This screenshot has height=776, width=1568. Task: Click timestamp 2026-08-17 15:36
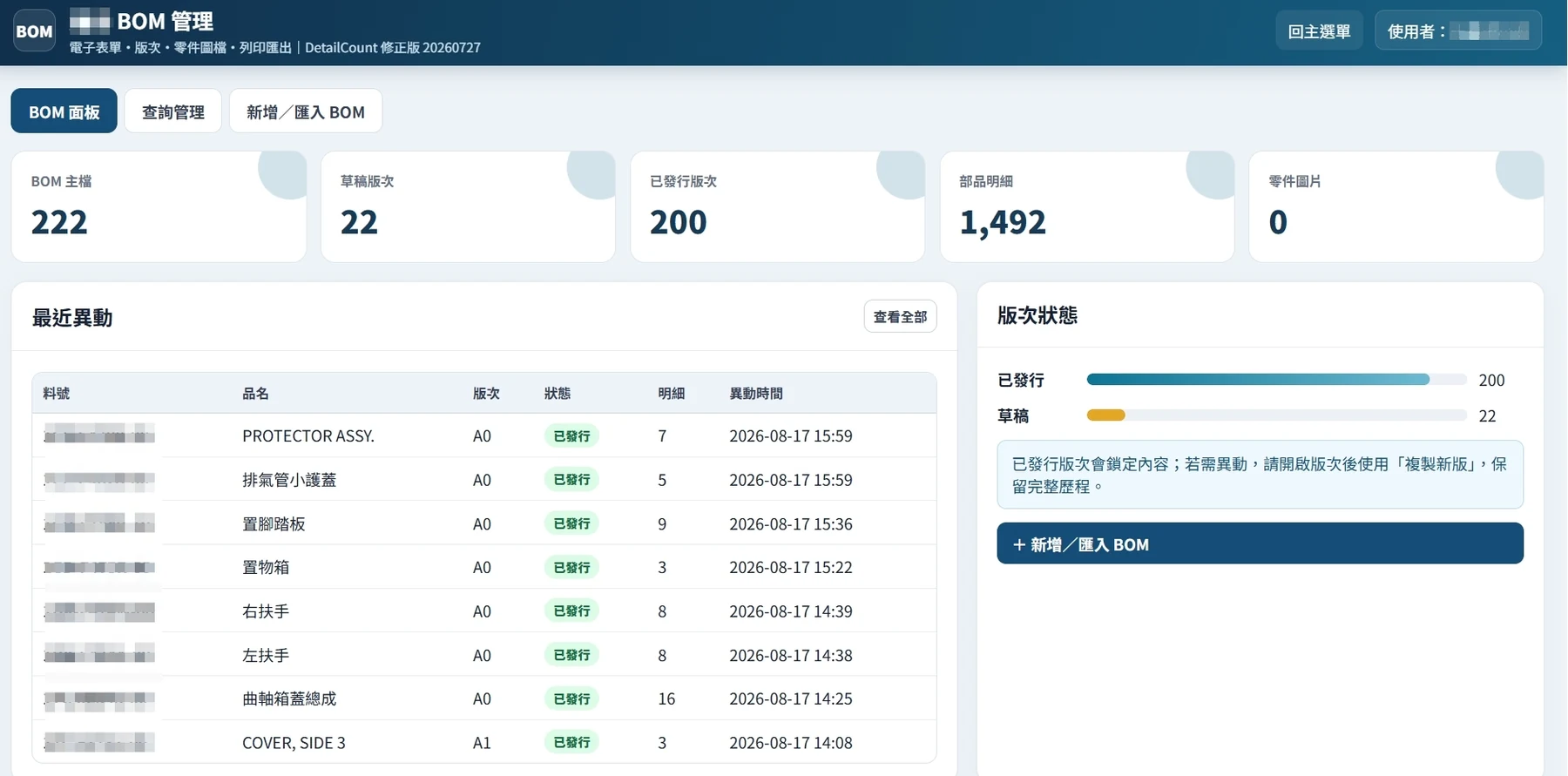pos(791,524)
